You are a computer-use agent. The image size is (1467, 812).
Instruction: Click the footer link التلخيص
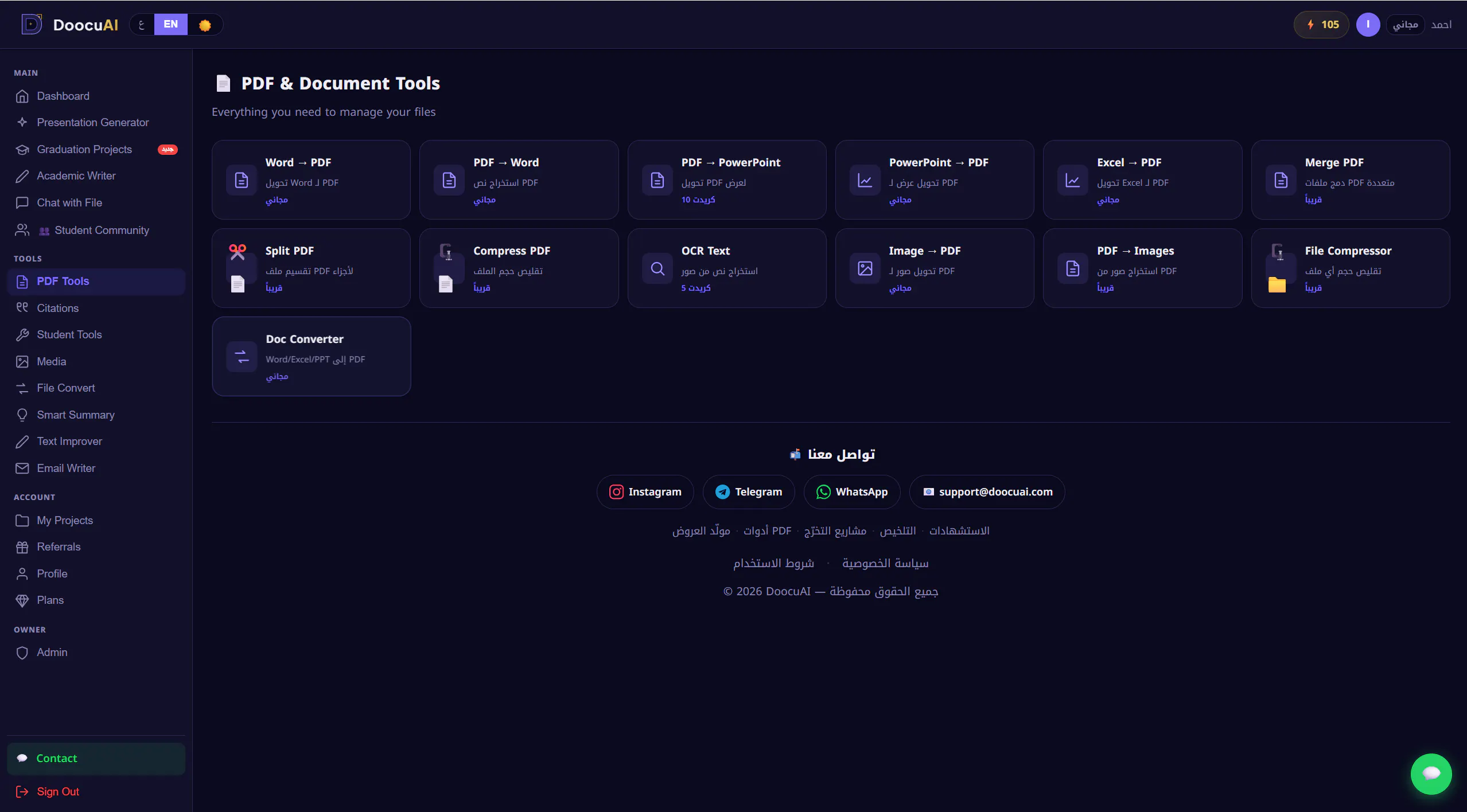click(x=898, y=531)
